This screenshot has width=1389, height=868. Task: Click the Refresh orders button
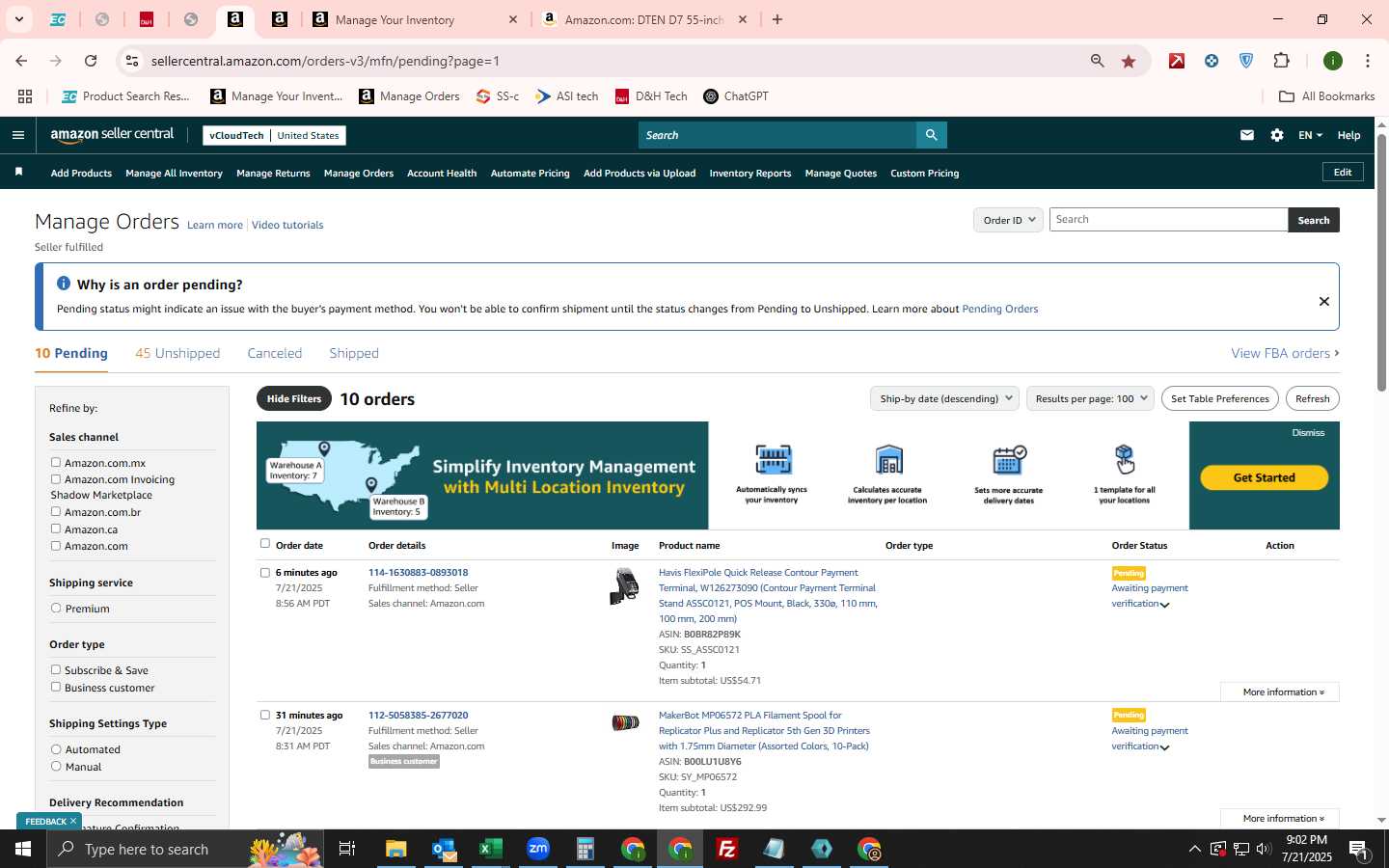click(1312, 398)
